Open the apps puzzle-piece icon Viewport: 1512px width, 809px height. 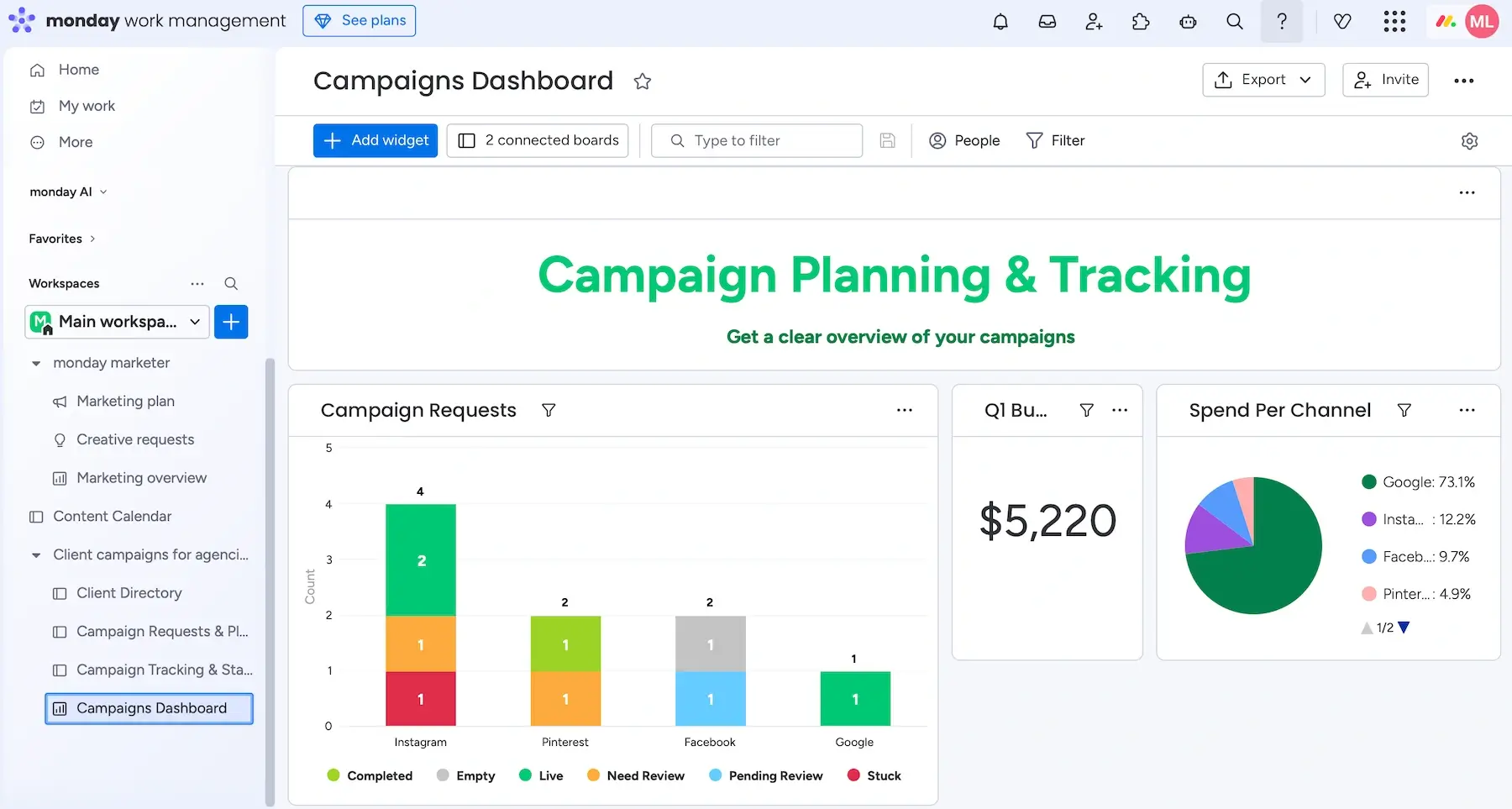coord(1141,22)
